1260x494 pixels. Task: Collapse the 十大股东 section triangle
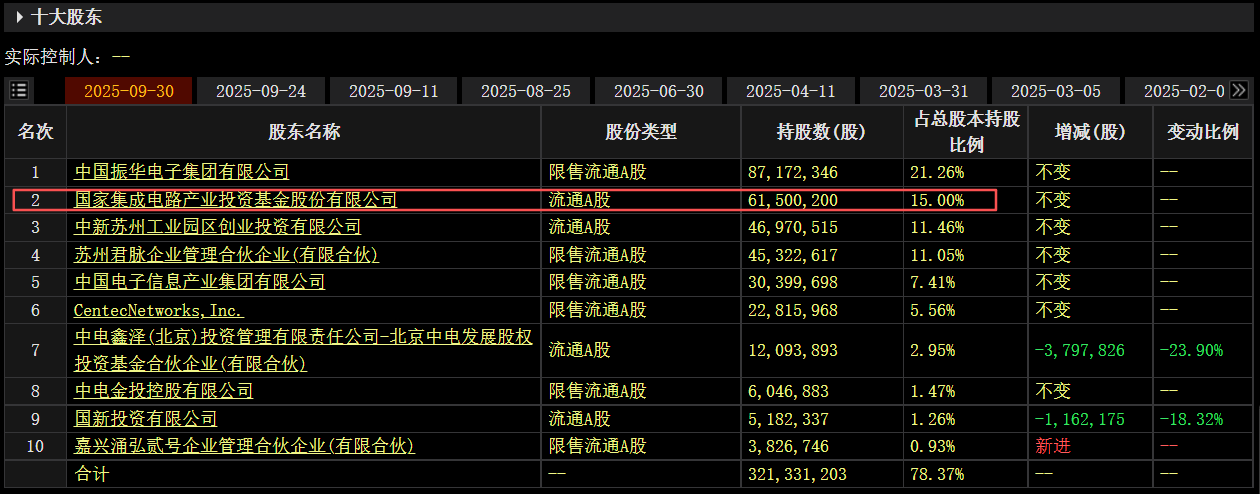(20, 17)
